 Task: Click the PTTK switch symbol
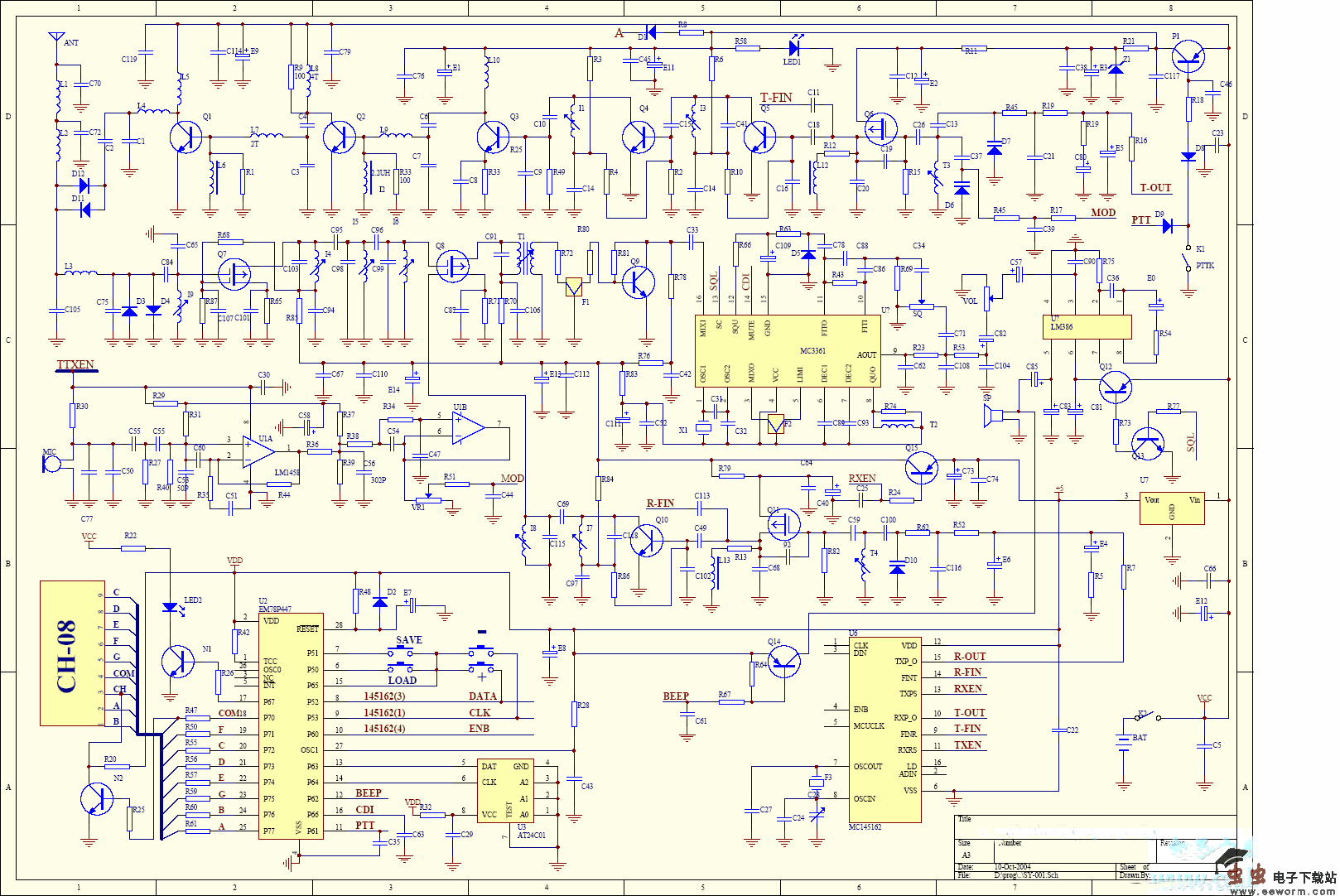pos(1188,258)
